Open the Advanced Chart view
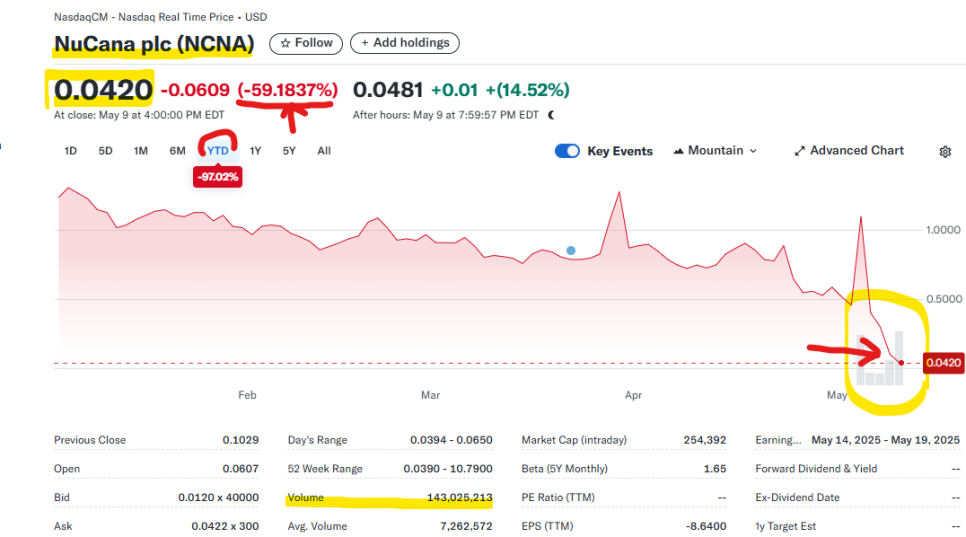This screenshot has height=537, width=966. pos(849,151)
